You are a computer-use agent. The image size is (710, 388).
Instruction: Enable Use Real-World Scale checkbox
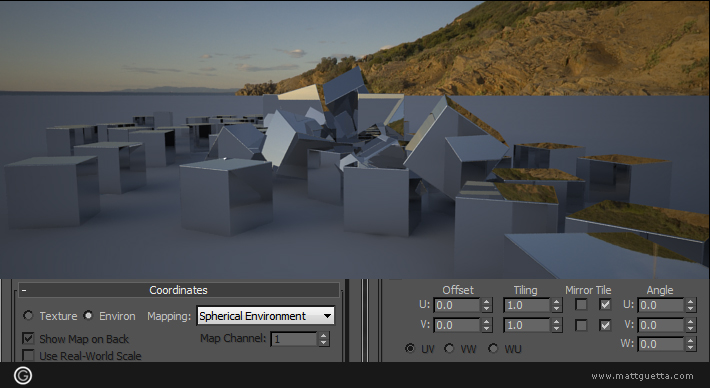click(28, 355)
